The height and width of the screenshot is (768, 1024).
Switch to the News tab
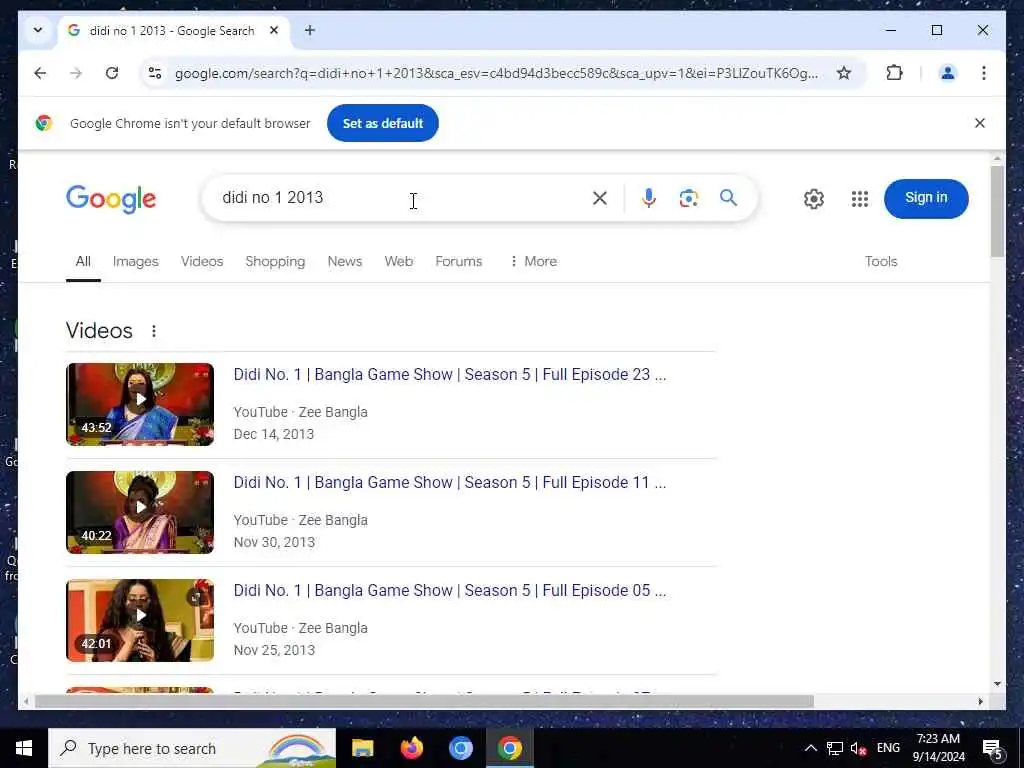345,261
